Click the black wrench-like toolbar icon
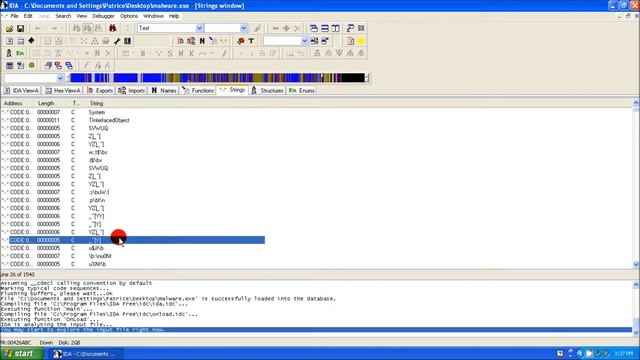This screenshot has width=640, height=360. pyautogui.click(x=117, y=41)
